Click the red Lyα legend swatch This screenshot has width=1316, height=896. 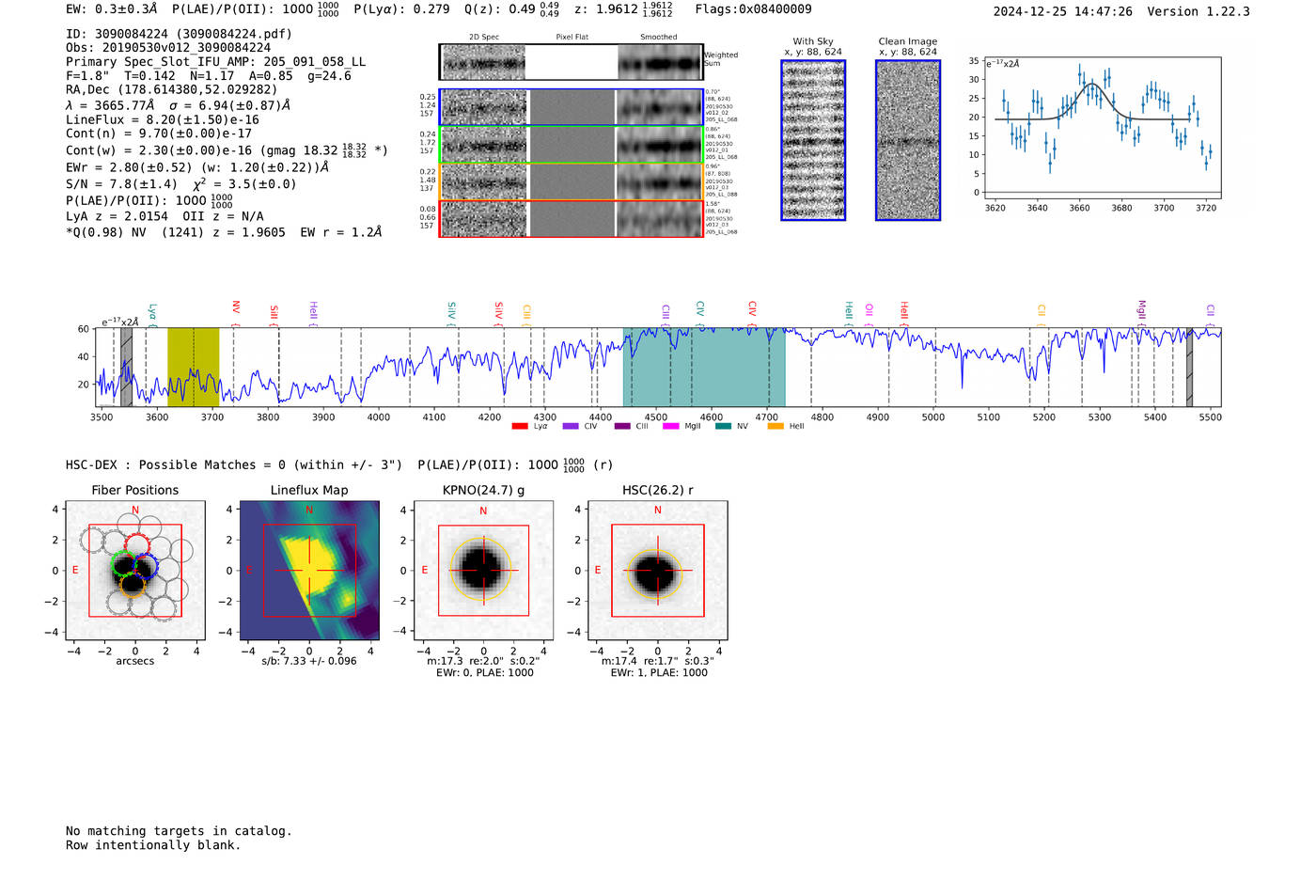(520, 427)
